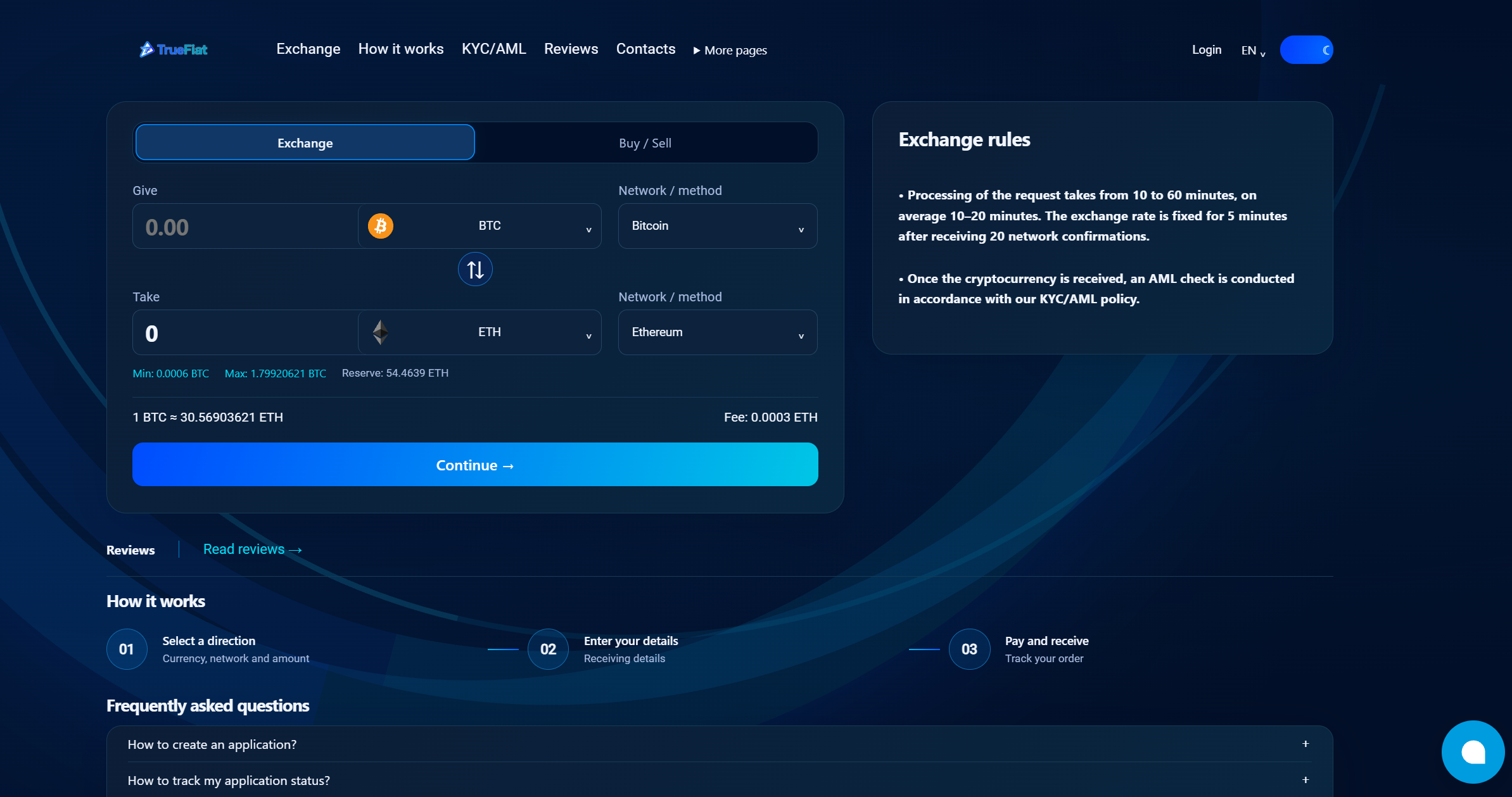The height and width of the screenshot is (797, 1512).
Task: Select the Exchange tab in form
Action: point(305,143)
